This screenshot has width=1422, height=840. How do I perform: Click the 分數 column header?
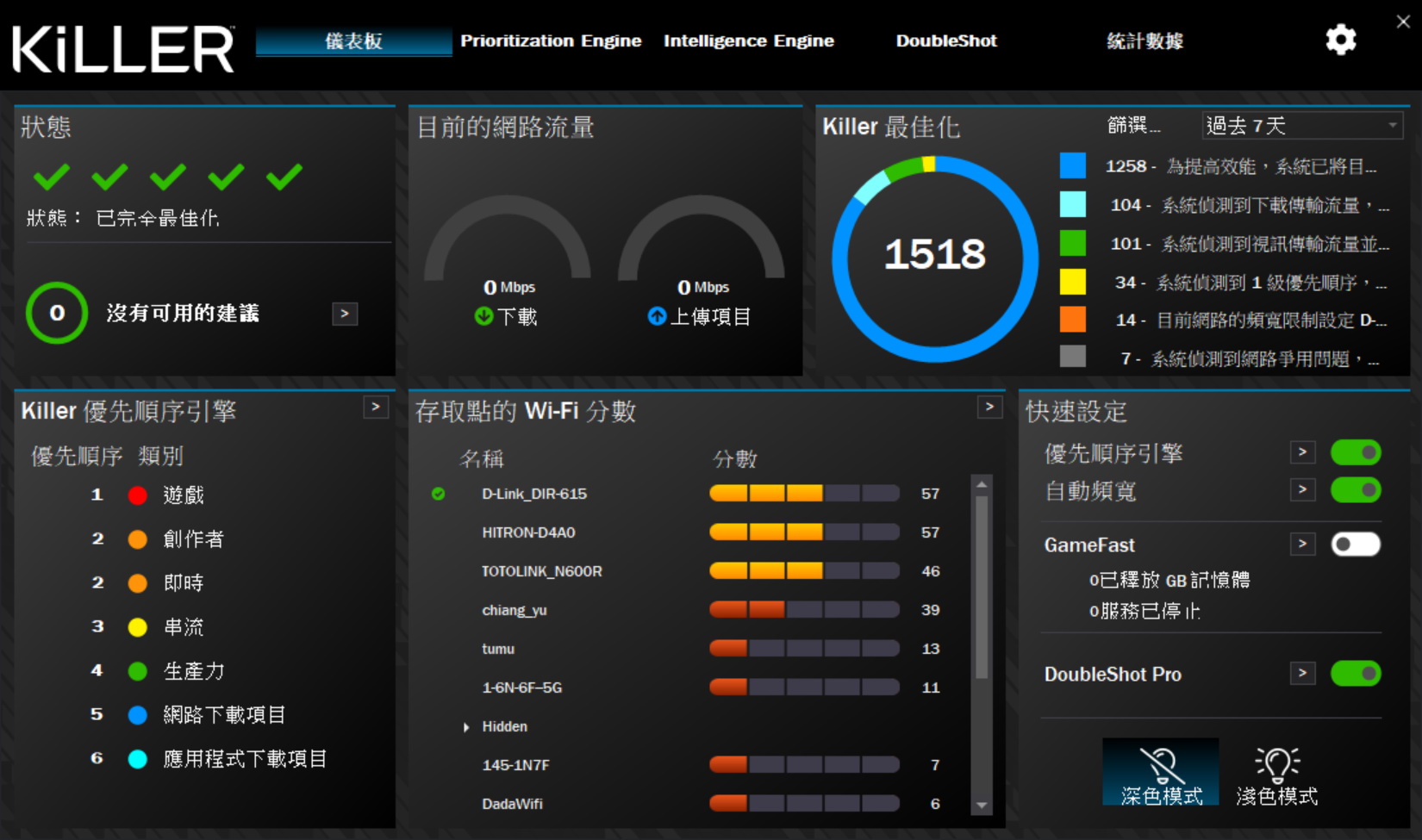tap(735, 458)
